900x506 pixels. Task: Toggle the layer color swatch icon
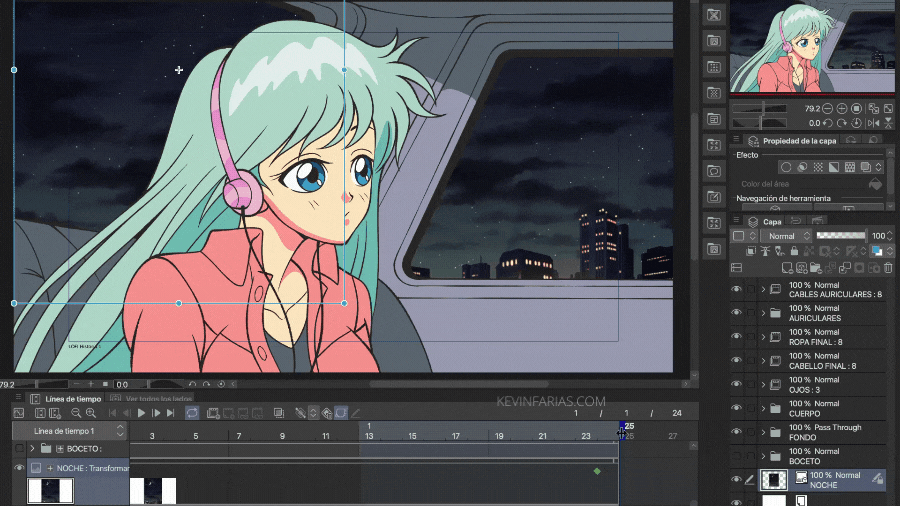pos(876,251)
